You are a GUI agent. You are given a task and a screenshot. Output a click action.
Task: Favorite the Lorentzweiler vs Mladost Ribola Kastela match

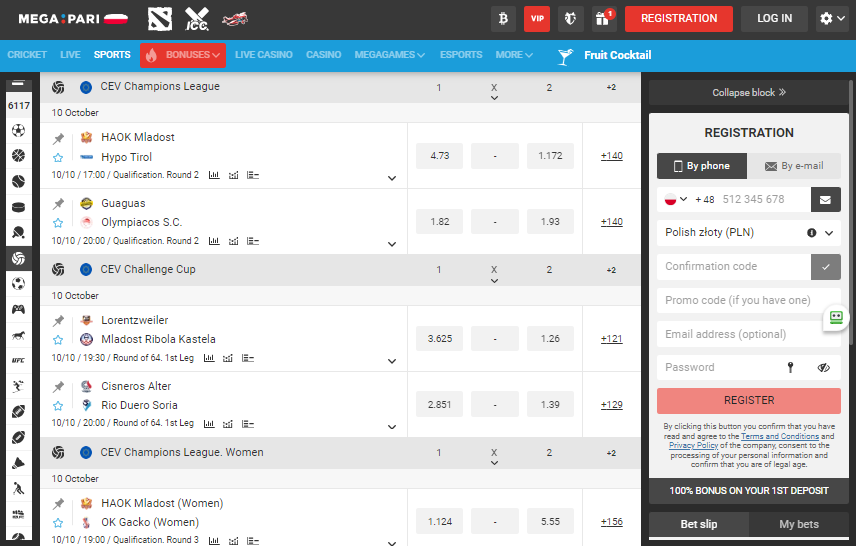pos(58,340)
